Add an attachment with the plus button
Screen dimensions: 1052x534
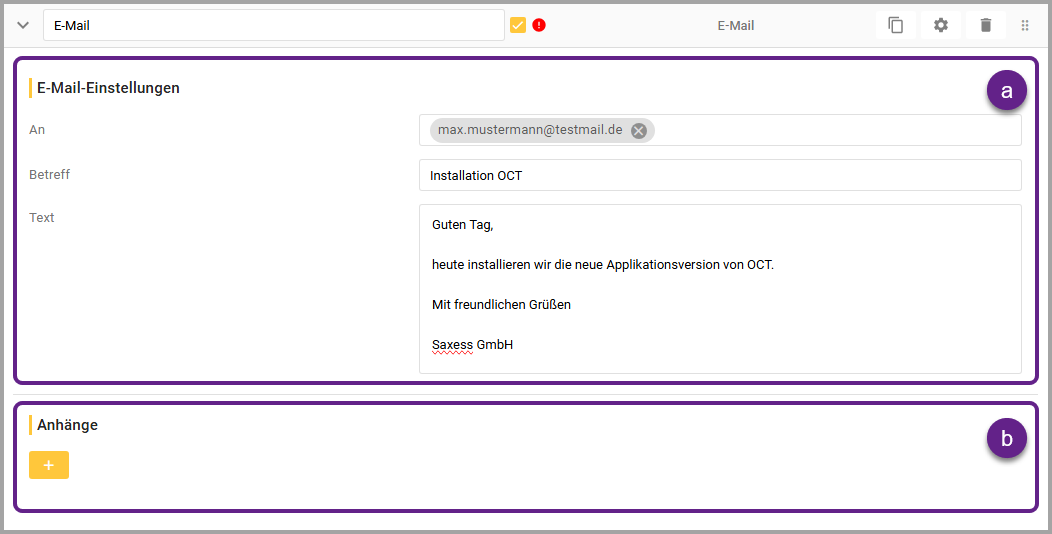pyautogui.click(x=49, y=465)
